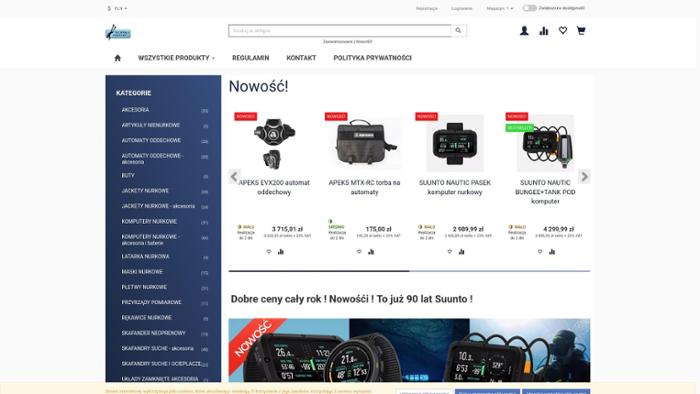Compare APEKS MTX-RC torba icon
Screen dimensions: 700x394
coord(371,252)
